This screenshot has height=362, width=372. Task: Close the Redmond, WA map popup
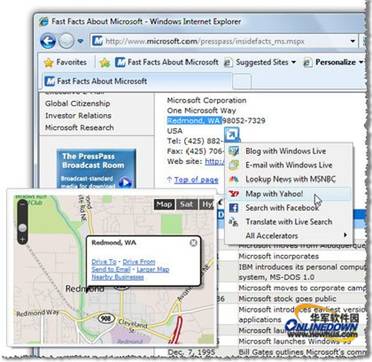click(x=193, y=243)
